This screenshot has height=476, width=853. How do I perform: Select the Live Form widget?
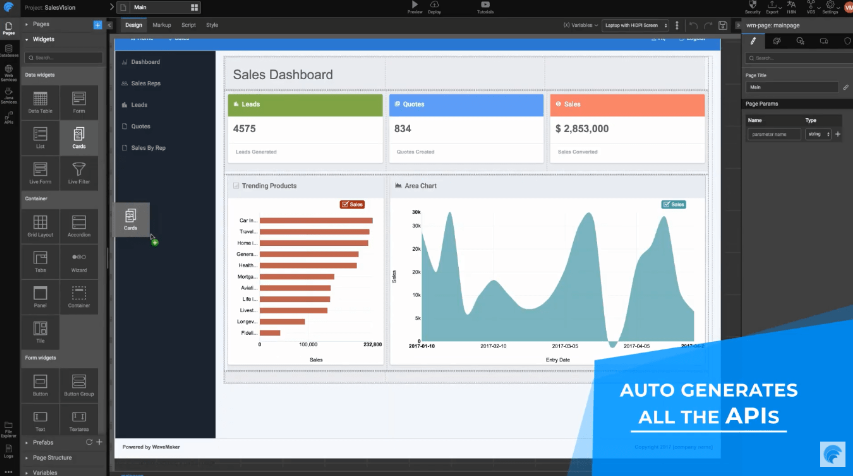point(40,173)
